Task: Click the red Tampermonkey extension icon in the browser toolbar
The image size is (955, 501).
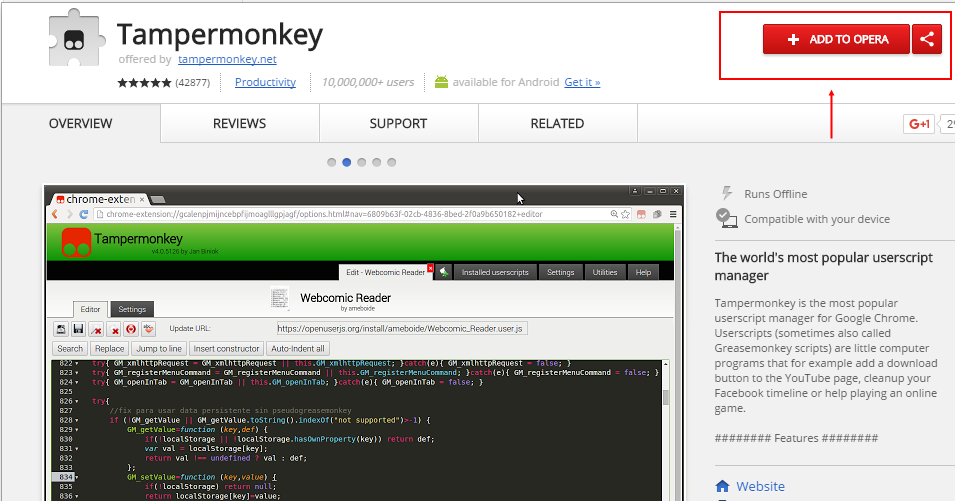Action: 641,214
